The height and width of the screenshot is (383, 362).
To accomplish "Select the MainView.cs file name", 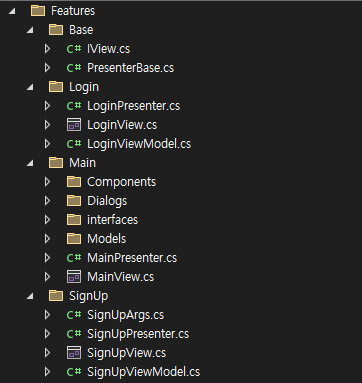I will pyautogui.click(x=121, y=277).
